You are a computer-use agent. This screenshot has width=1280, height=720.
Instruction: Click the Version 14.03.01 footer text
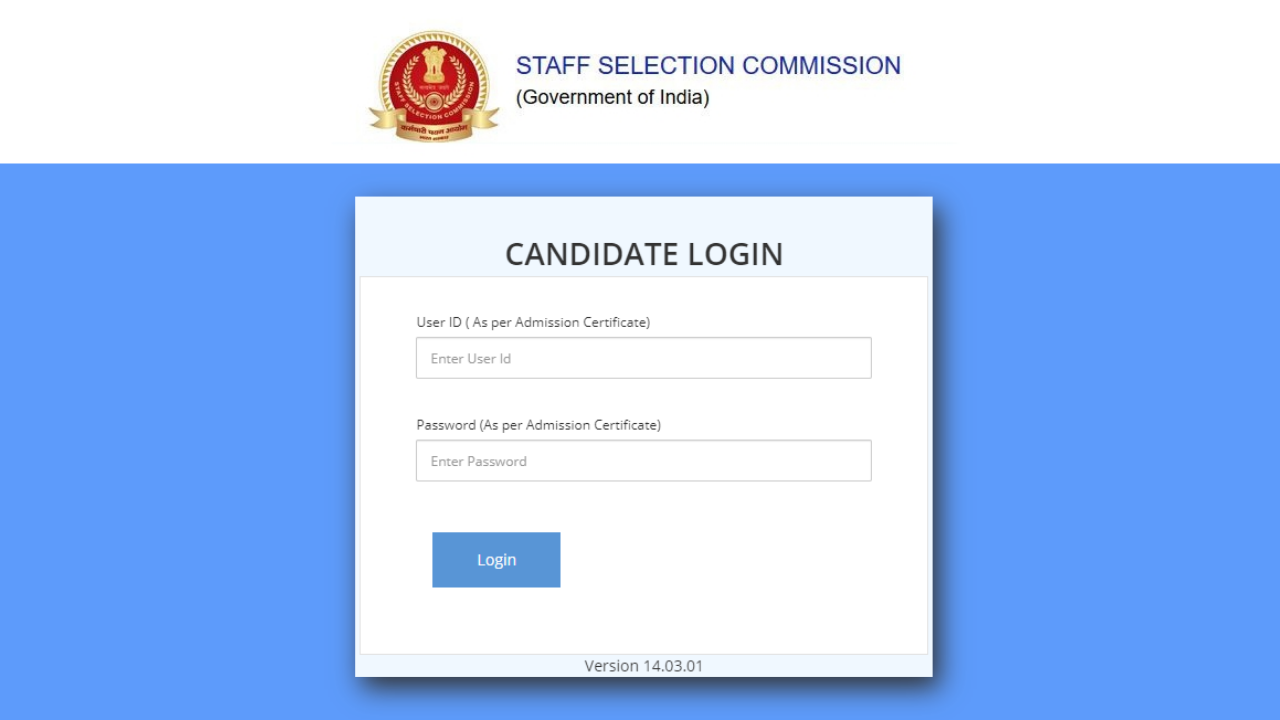click(x=644, y=666)
